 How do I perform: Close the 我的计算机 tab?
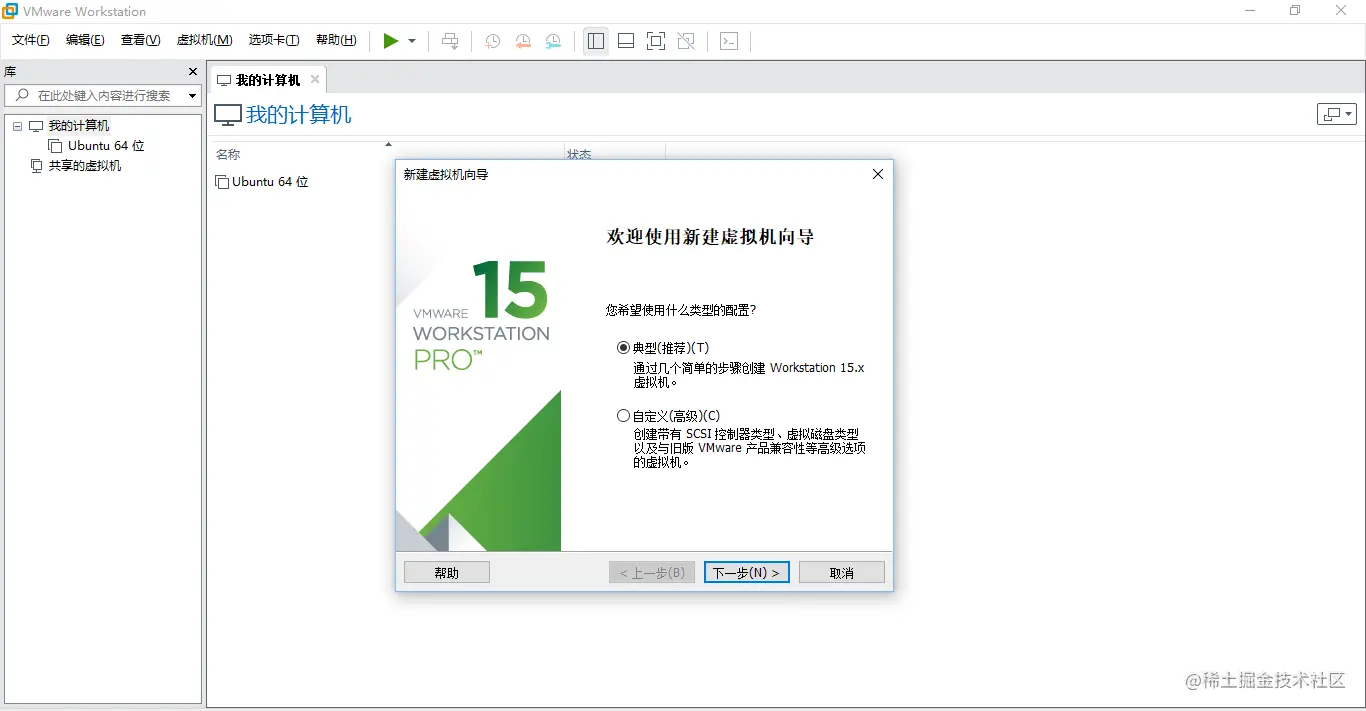[315, 79]
